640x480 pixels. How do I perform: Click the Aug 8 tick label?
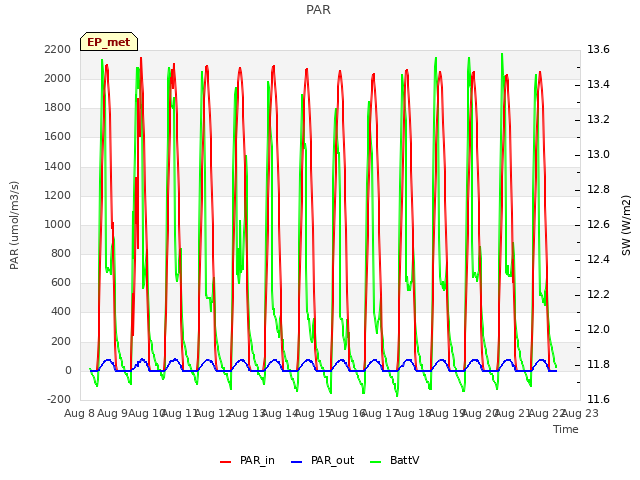[79, 413]
